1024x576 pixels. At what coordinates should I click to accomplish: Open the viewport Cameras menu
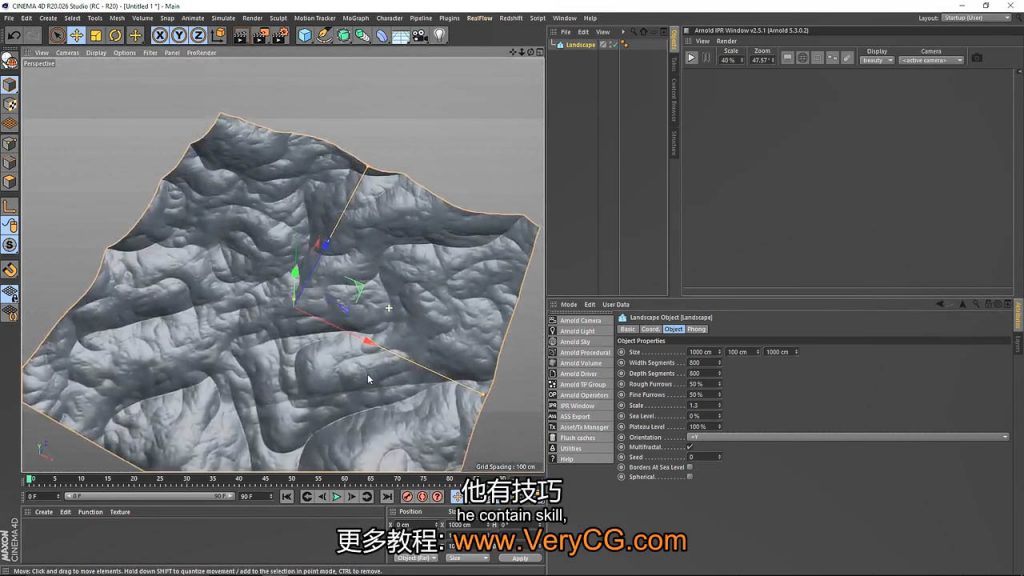point(67,53)
